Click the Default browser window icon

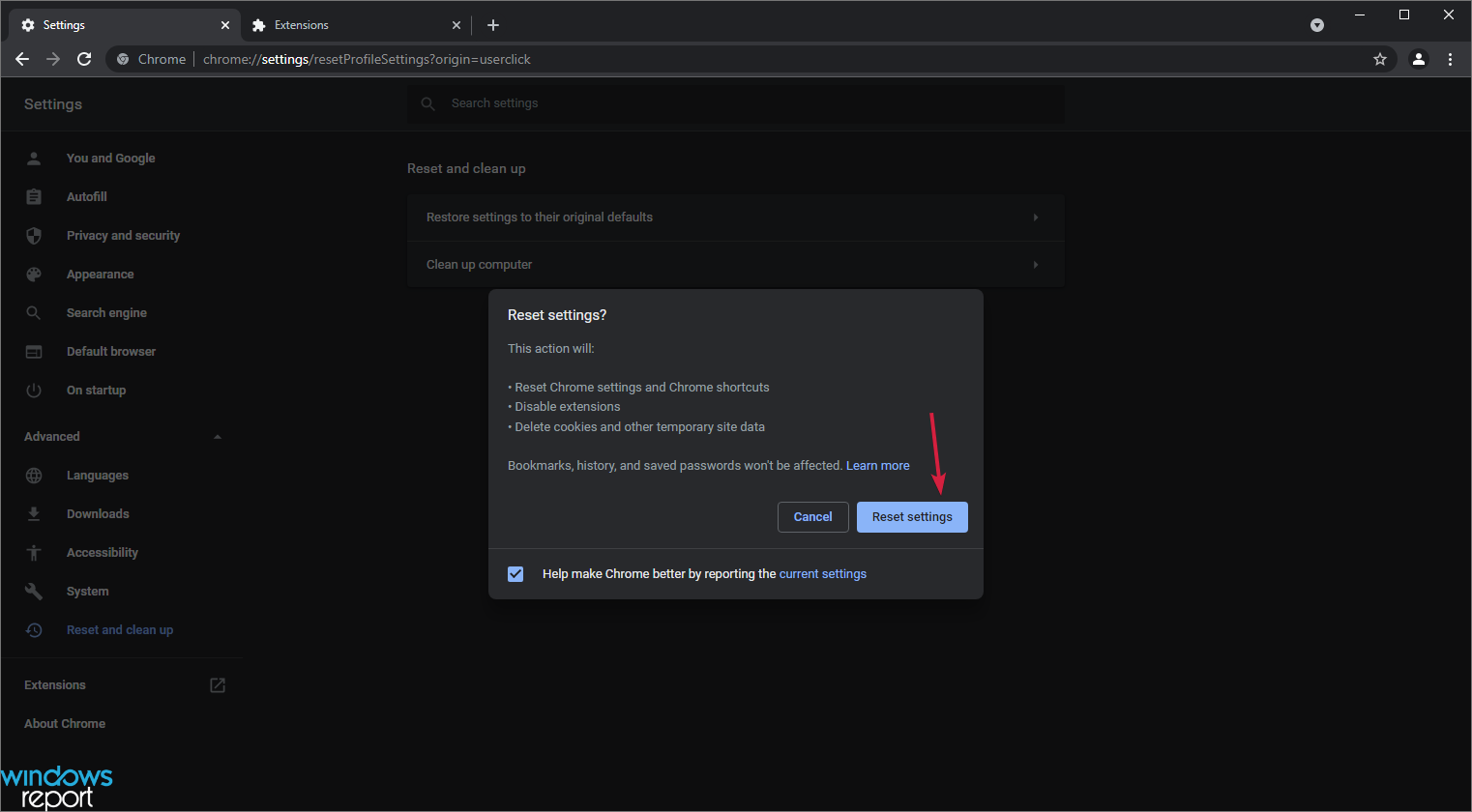(x=34, y=351)
